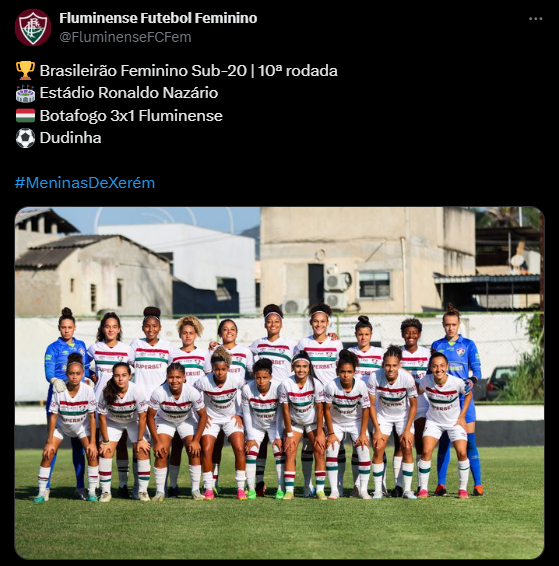Click the air conditioner units on building
559x566 pixels.
335,291
